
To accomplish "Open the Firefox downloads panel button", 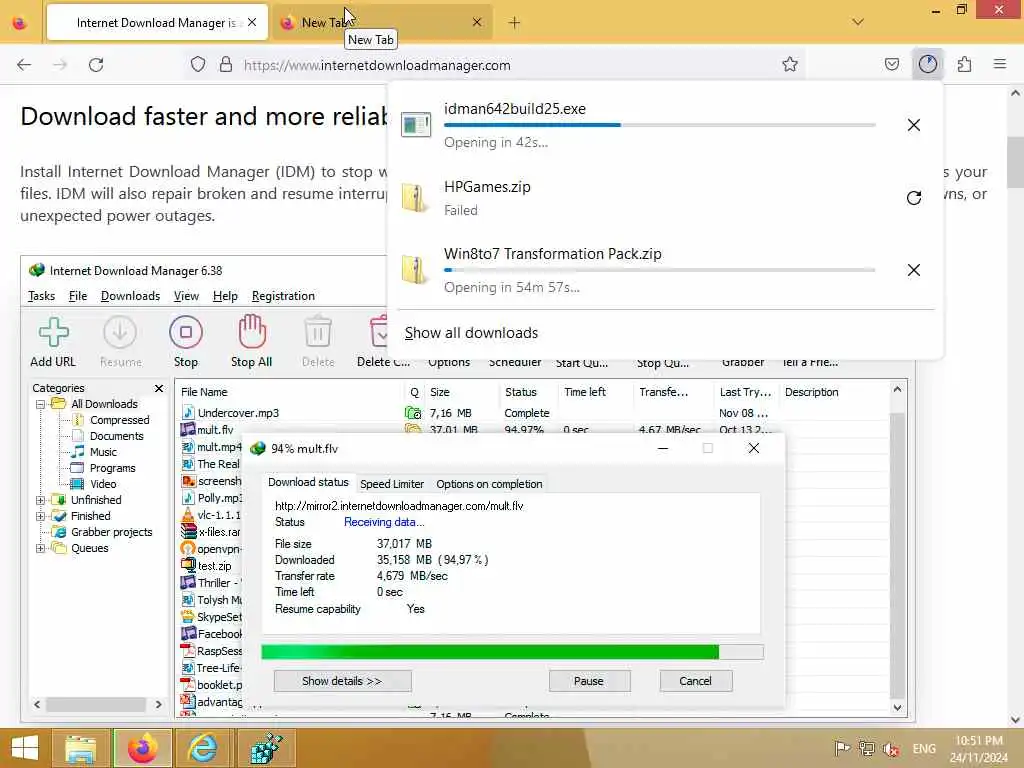I will tap(927, 64).
